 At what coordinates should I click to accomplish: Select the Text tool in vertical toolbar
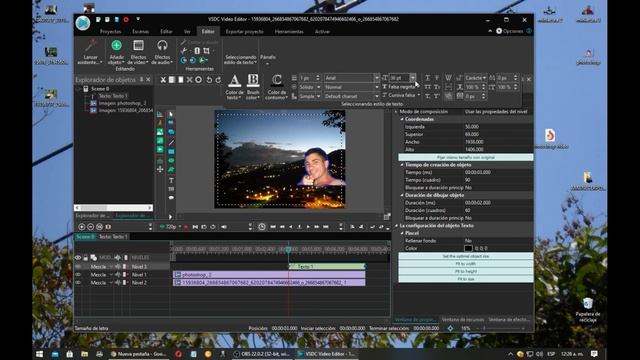point(171,180)
